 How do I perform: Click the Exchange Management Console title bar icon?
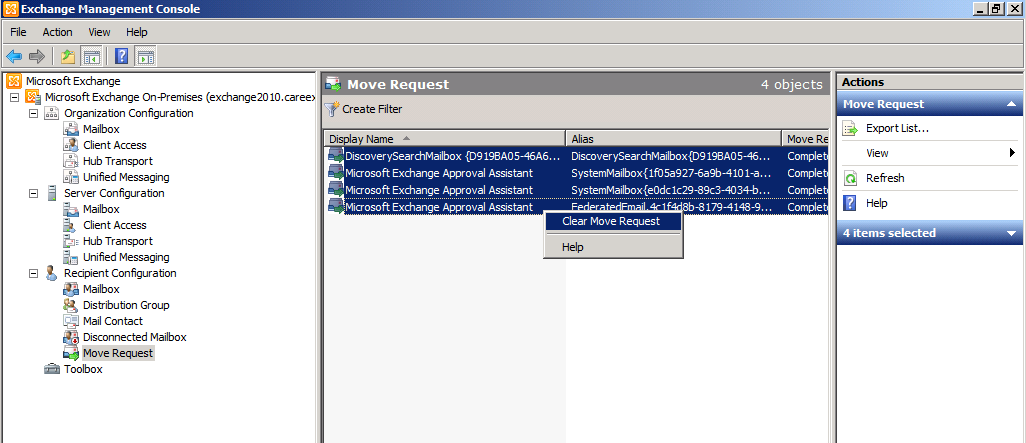[x=11, y=9]
